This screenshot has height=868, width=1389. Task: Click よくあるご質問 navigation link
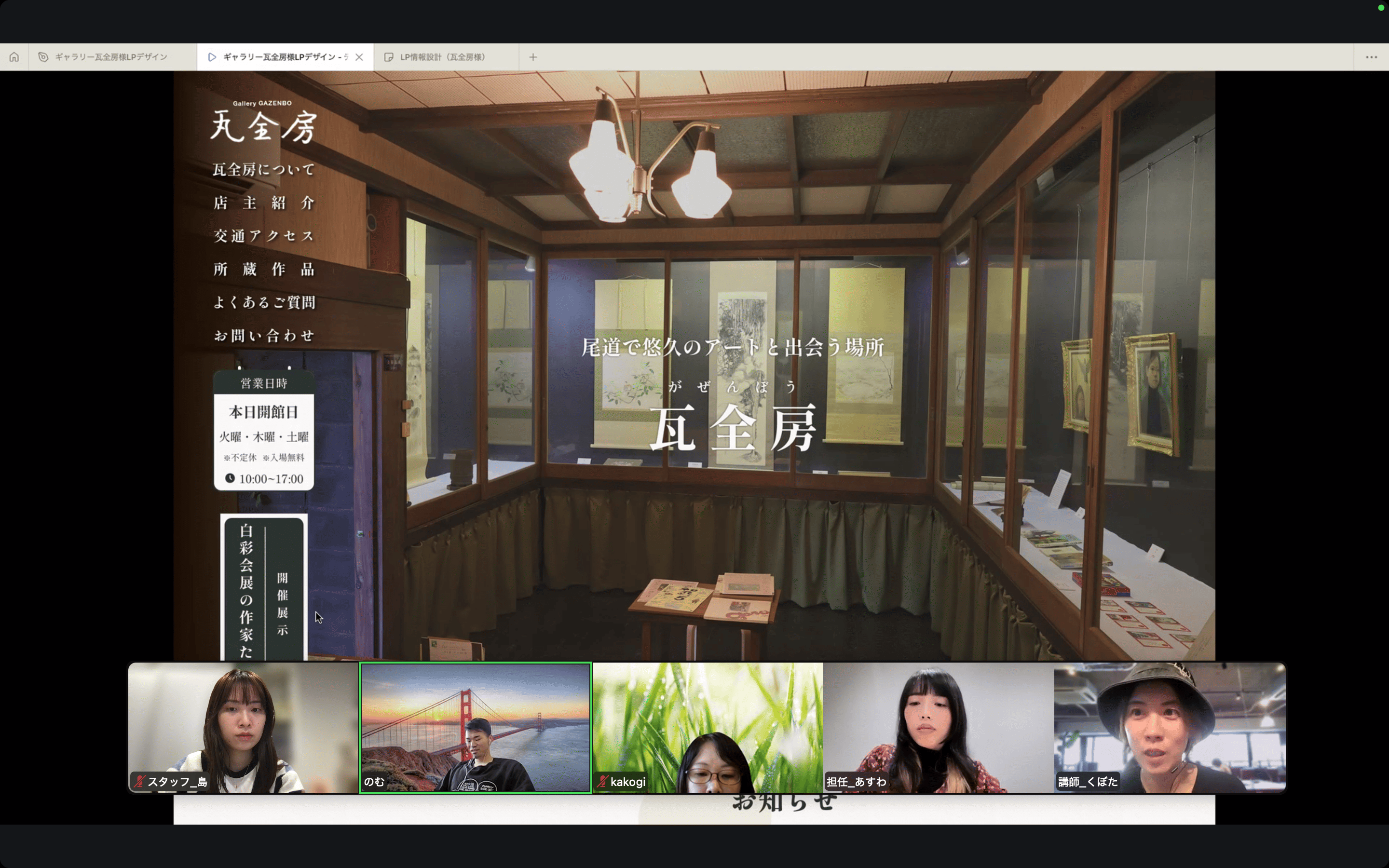[263, 302]
